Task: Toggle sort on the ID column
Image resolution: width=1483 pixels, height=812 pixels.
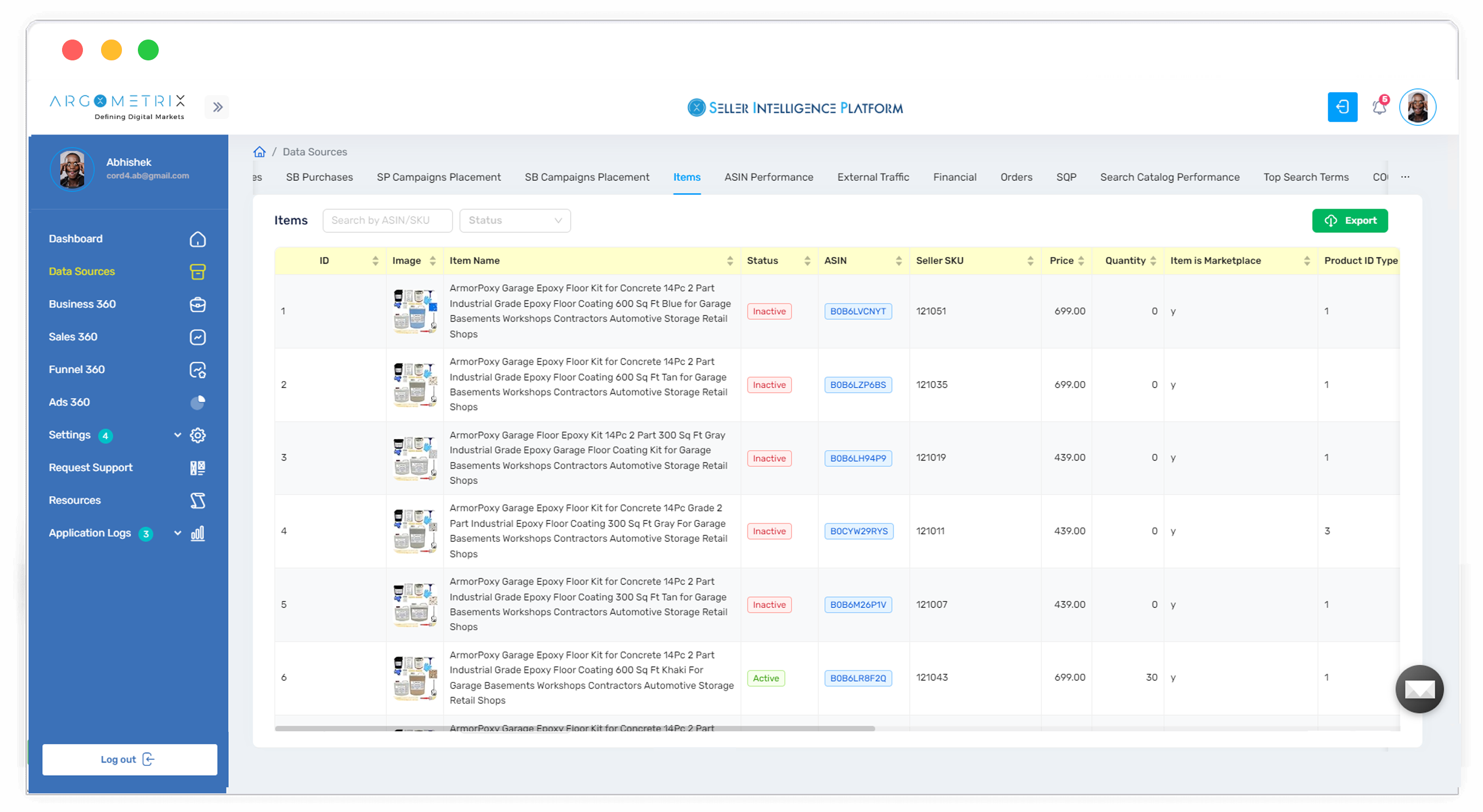Action: click(x=375, y=261)
